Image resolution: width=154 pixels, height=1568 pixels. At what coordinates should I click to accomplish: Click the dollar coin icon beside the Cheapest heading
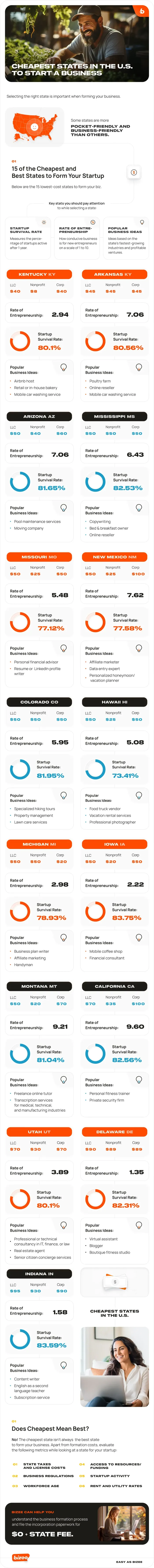click(134, 172)
